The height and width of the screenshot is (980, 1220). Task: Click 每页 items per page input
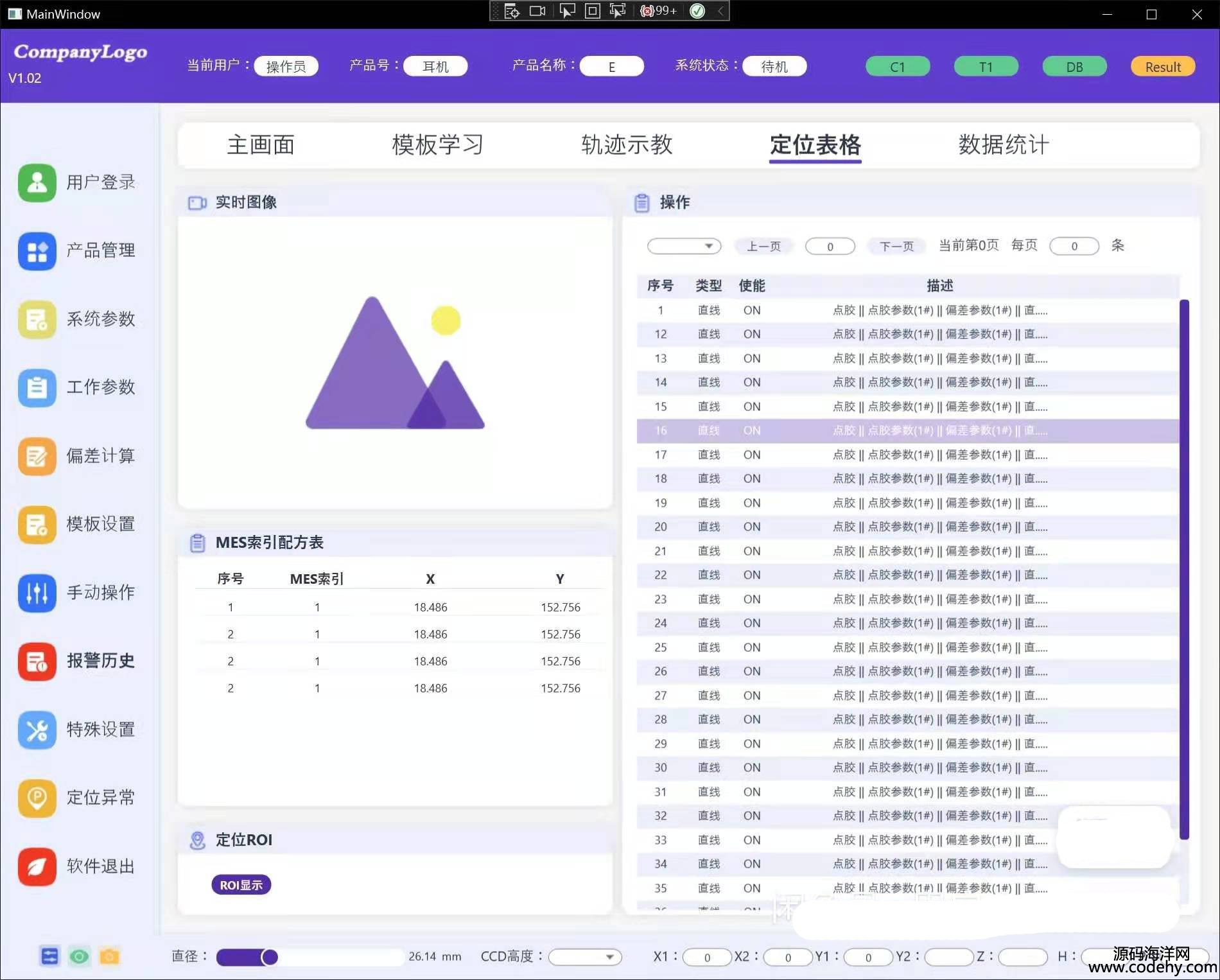[x=1074, y=247]
